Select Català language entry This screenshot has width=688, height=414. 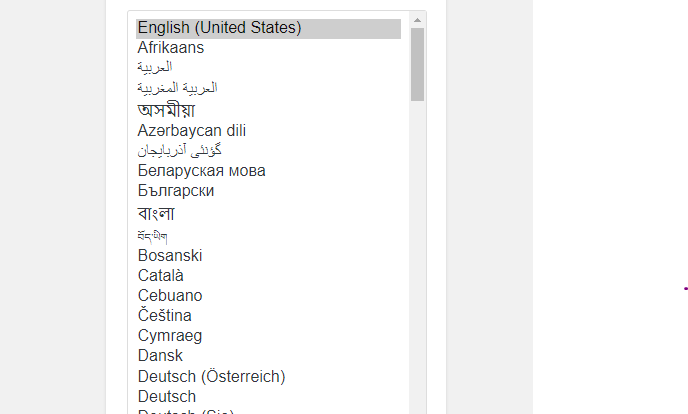pyautogui.click(x=268, y=276)
